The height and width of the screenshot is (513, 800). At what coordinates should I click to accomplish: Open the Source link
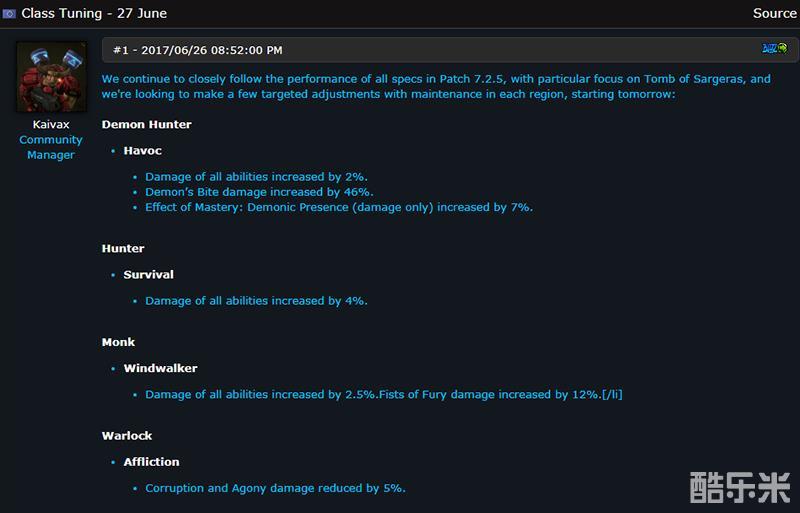(x=774, y=13)
